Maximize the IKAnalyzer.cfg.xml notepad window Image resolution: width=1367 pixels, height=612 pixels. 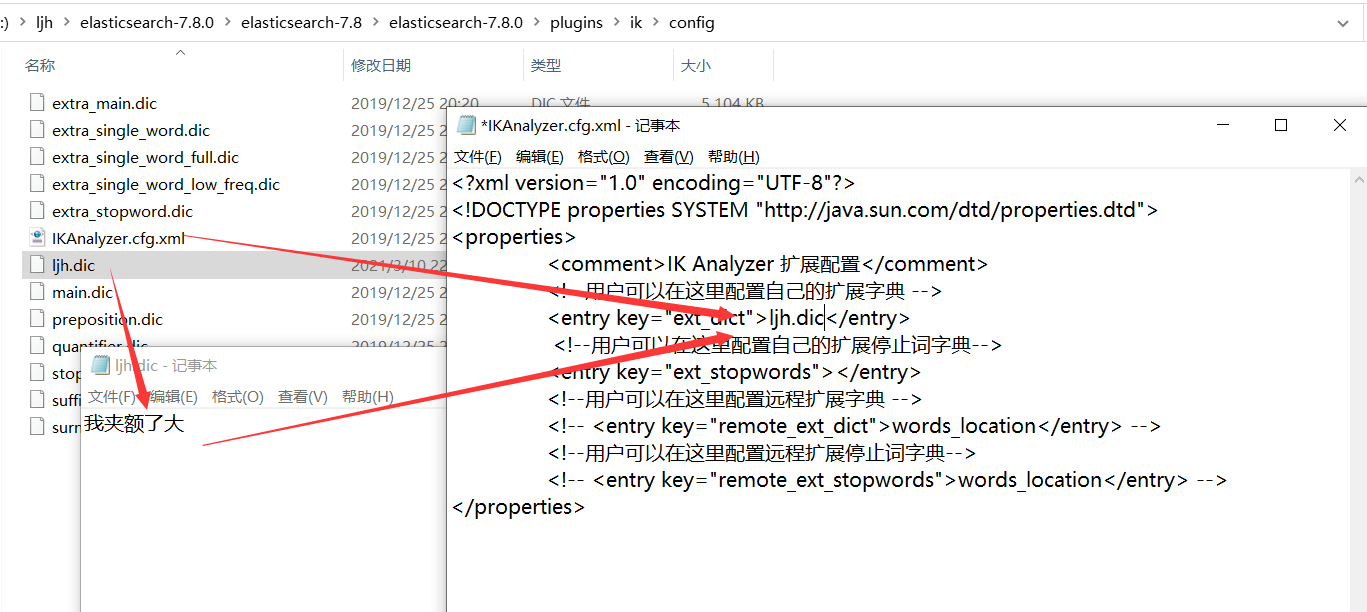coord(1281,125)
